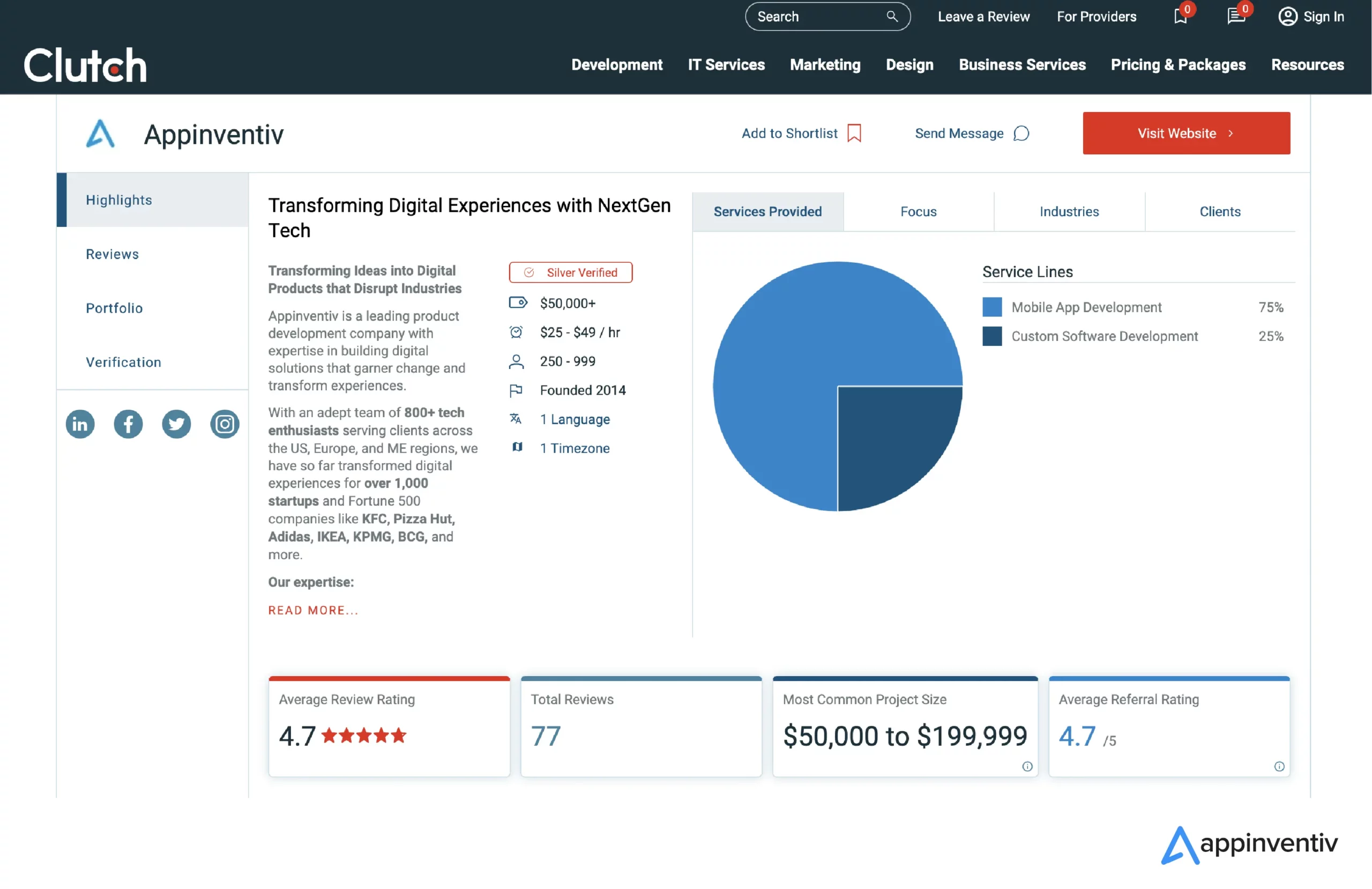Switch to the Services Provided tab

767,212
